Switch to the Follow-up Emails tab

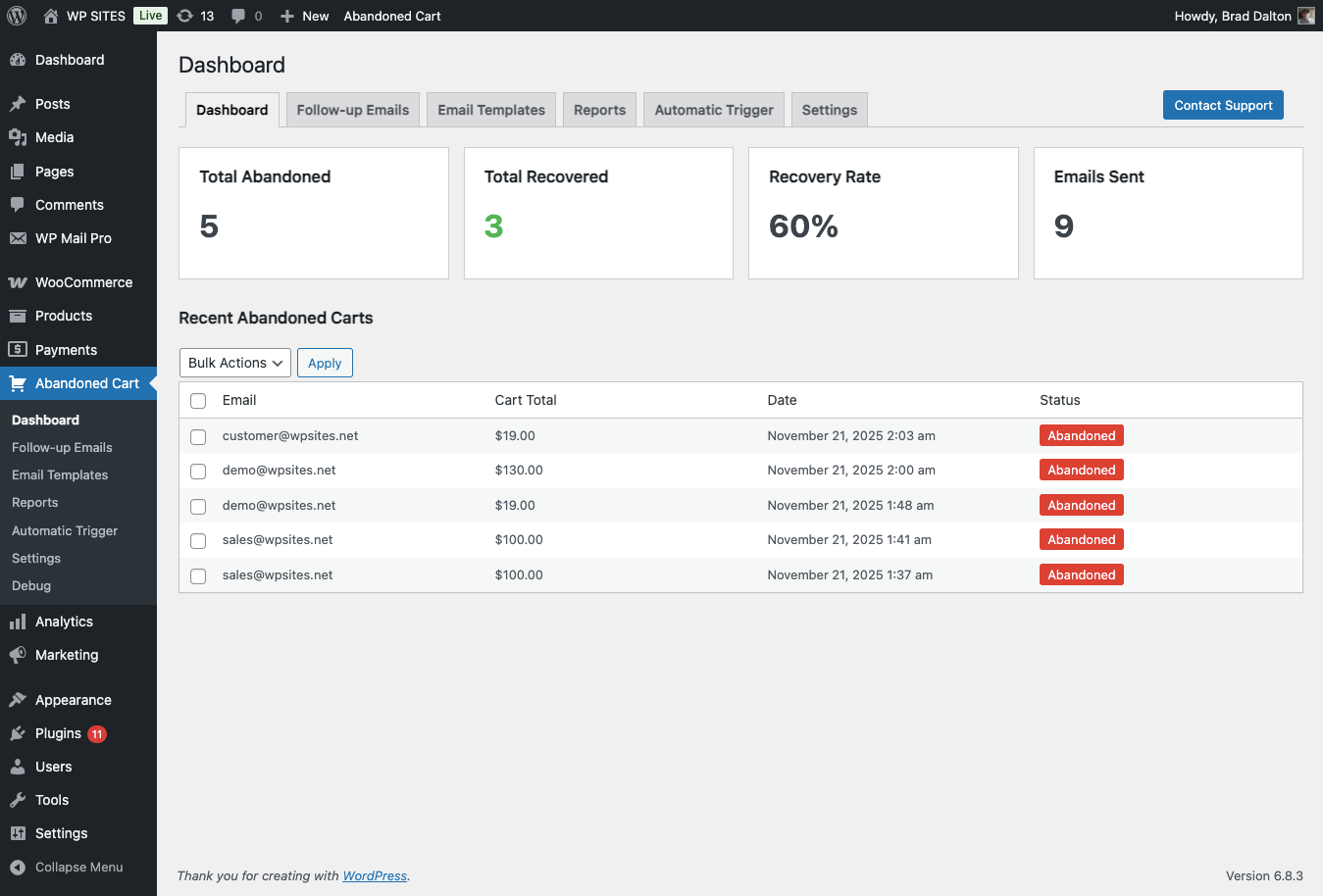[x=352, y=110]
